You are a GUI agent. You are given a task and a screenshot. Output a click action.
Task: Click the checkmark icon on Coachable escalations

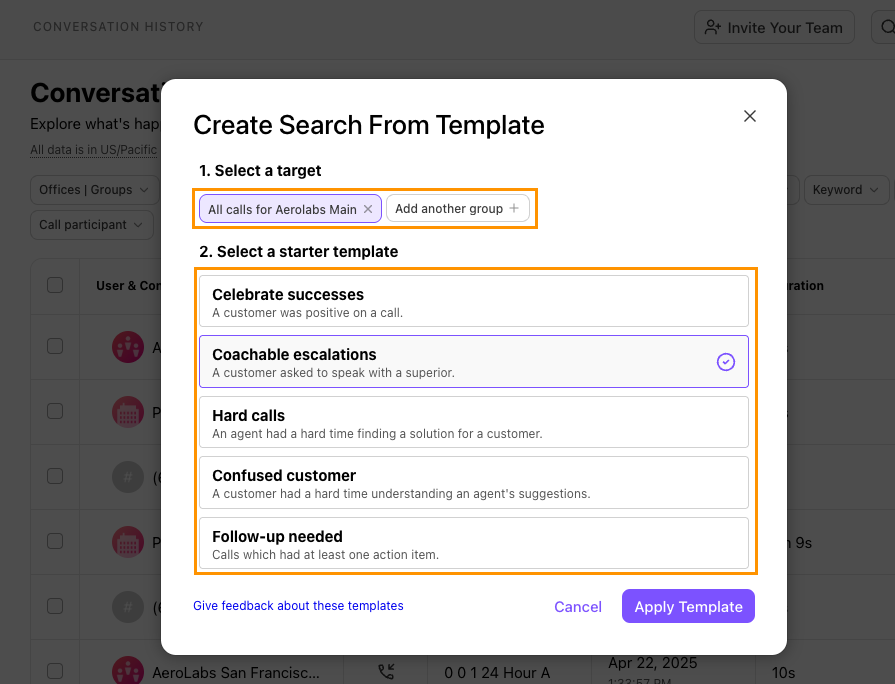[x=725, y=361]
